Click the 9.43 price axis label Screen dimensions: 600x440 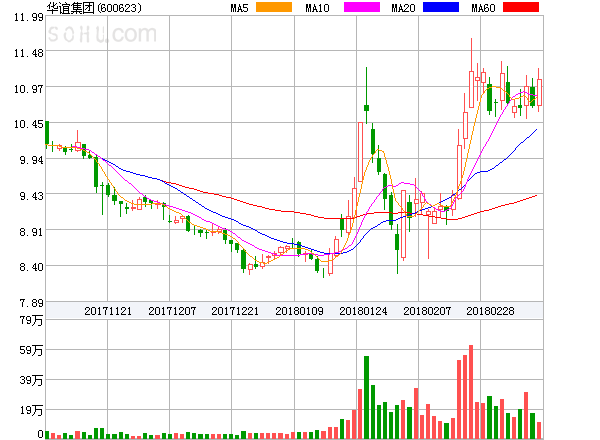tap(31, 196)
